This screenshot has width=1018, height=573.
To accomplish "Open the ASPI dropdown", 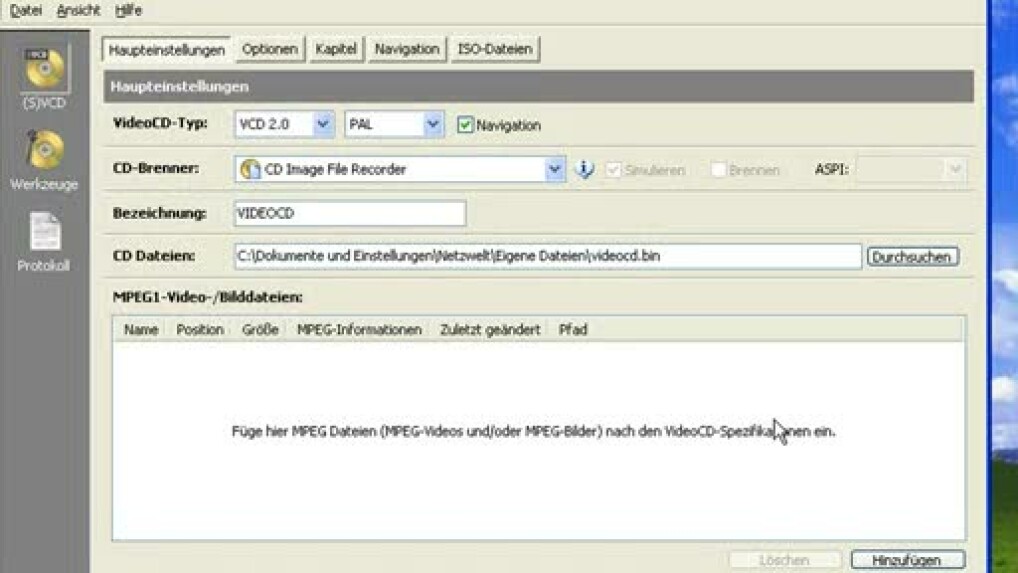I will click(x=955, y=170).
